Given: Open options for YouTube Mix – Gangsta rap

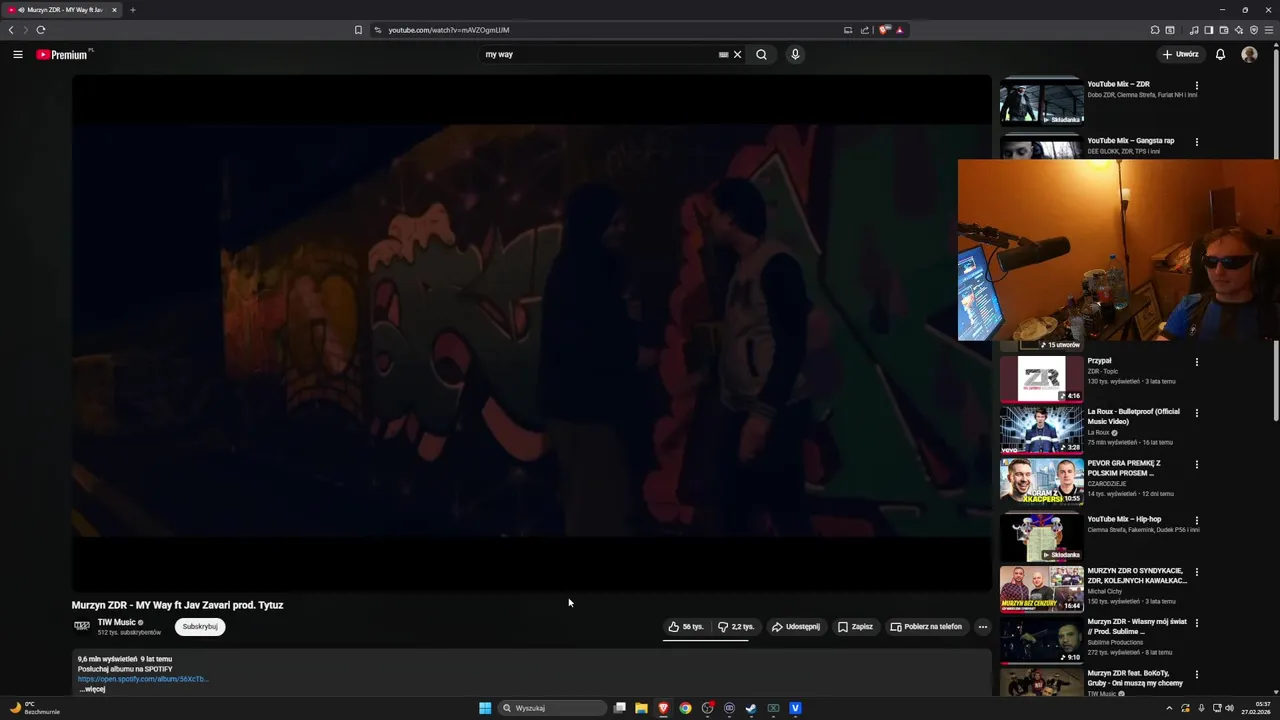Looking at the screenshot, I should coord(1197,142).
